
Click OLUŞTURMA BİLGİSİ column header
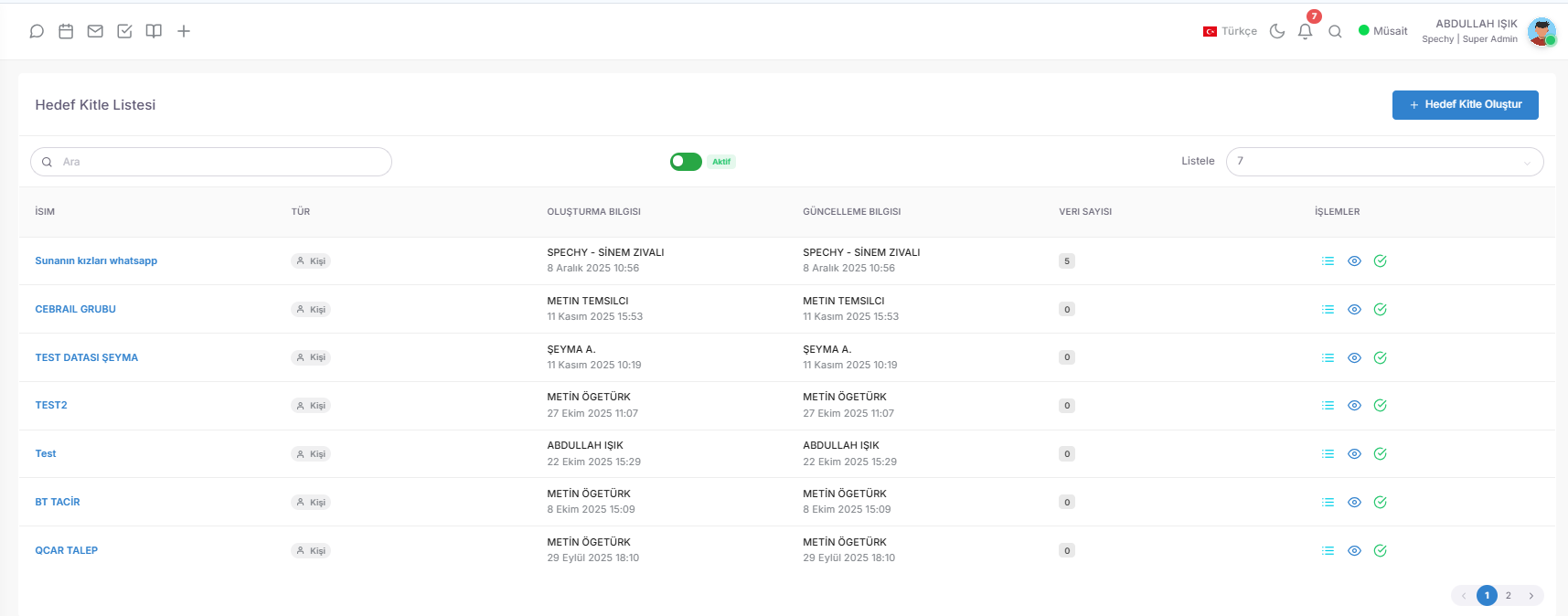tap(594, 212)
